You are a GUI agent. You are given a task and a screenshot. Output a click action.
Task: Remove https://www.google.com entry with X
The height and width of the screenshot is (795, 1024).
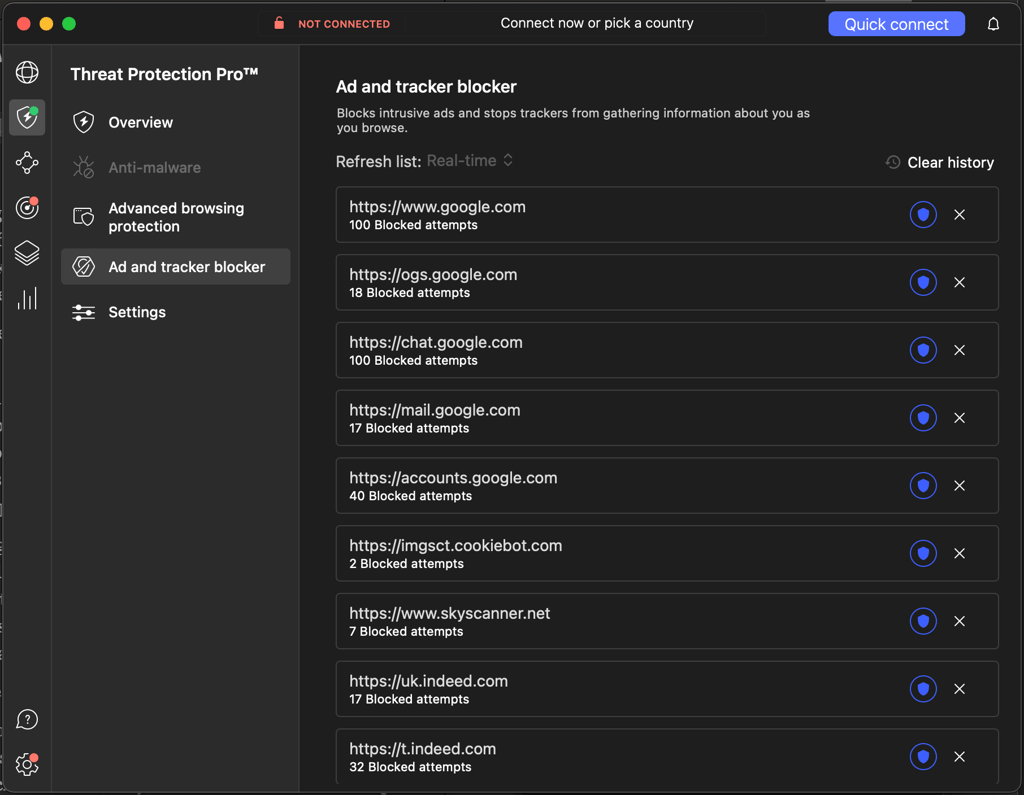pyautogui.click(x=959, y=214)
